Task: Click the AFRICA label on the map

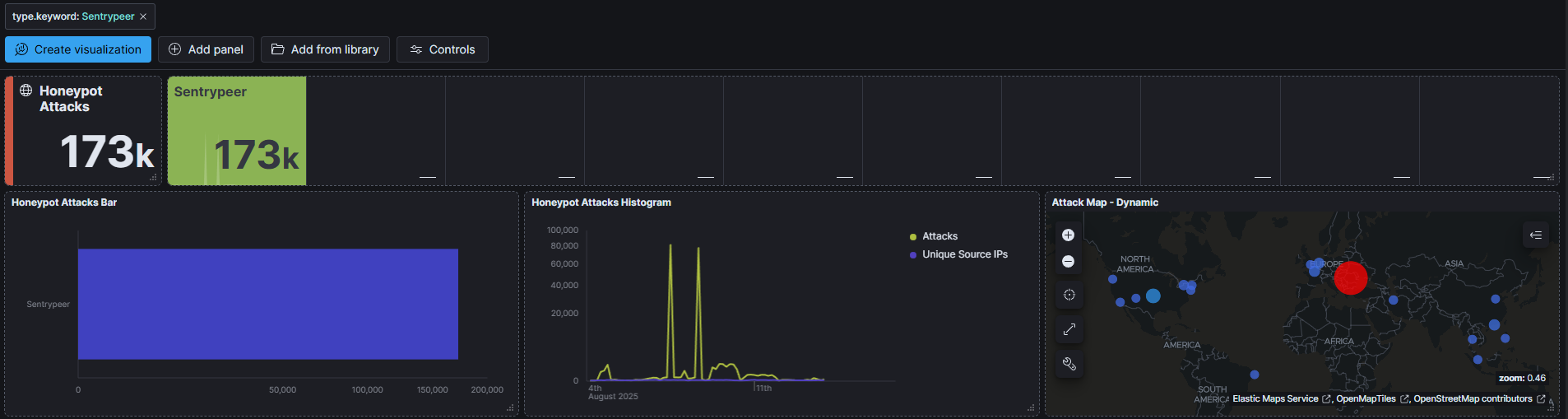Action: (x=1339, y=342)
